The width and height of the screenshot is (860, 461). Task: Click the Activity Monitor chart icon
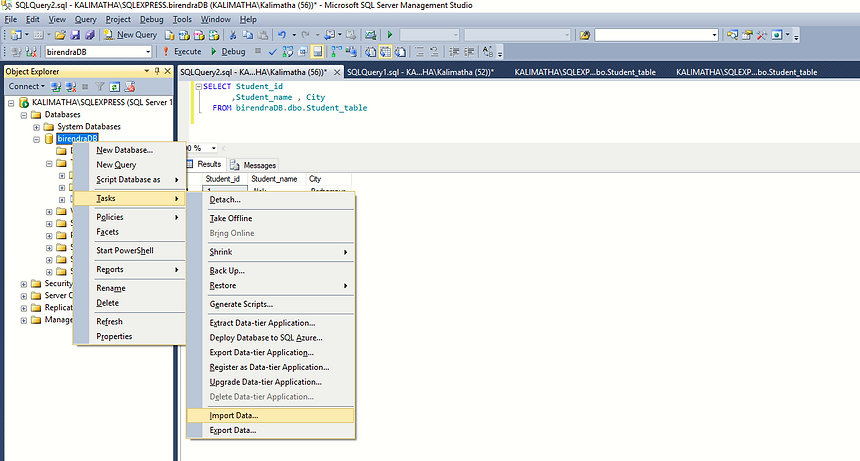[370, 35]
